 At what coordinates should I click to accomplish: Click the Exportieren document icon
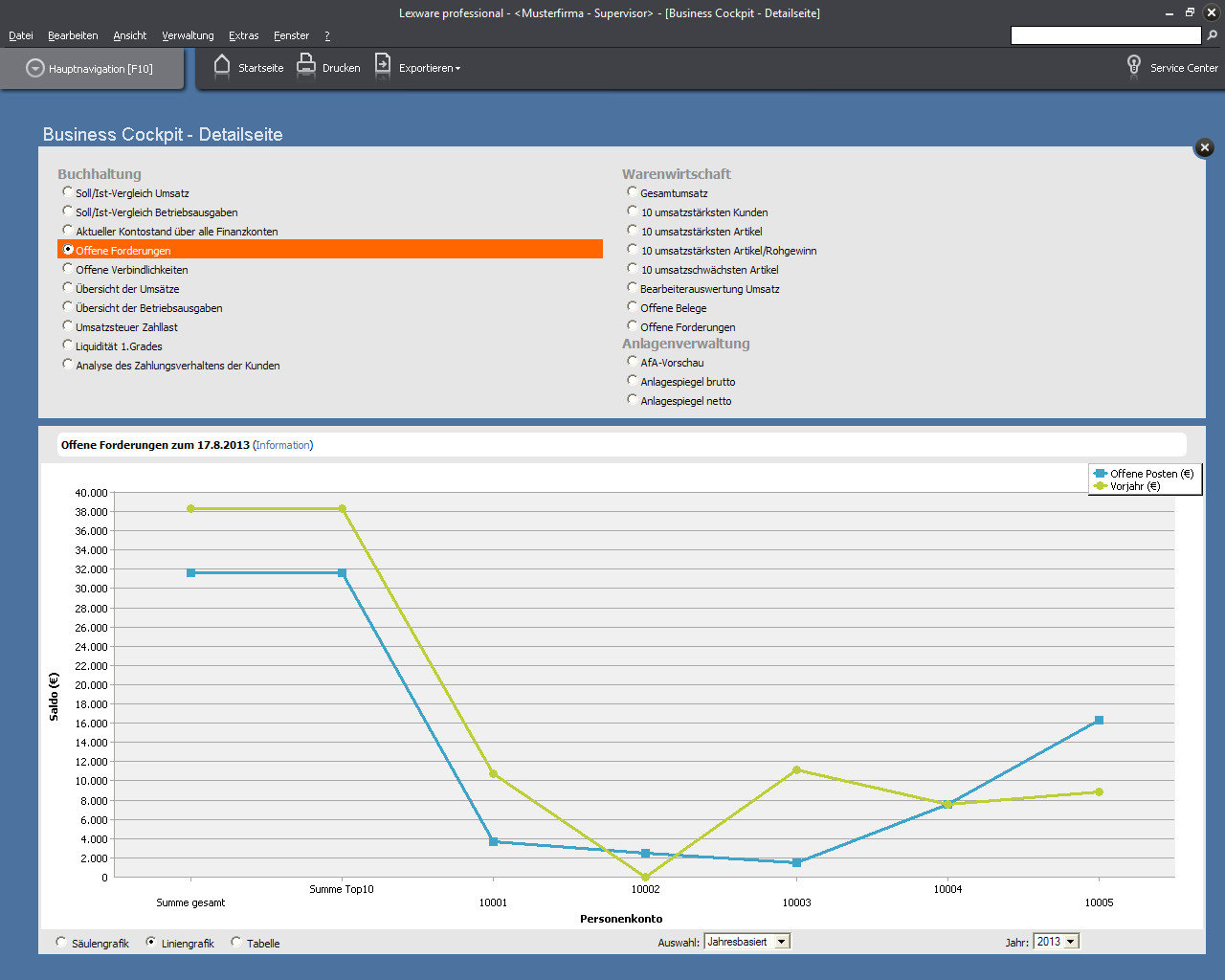coord(382,66)
